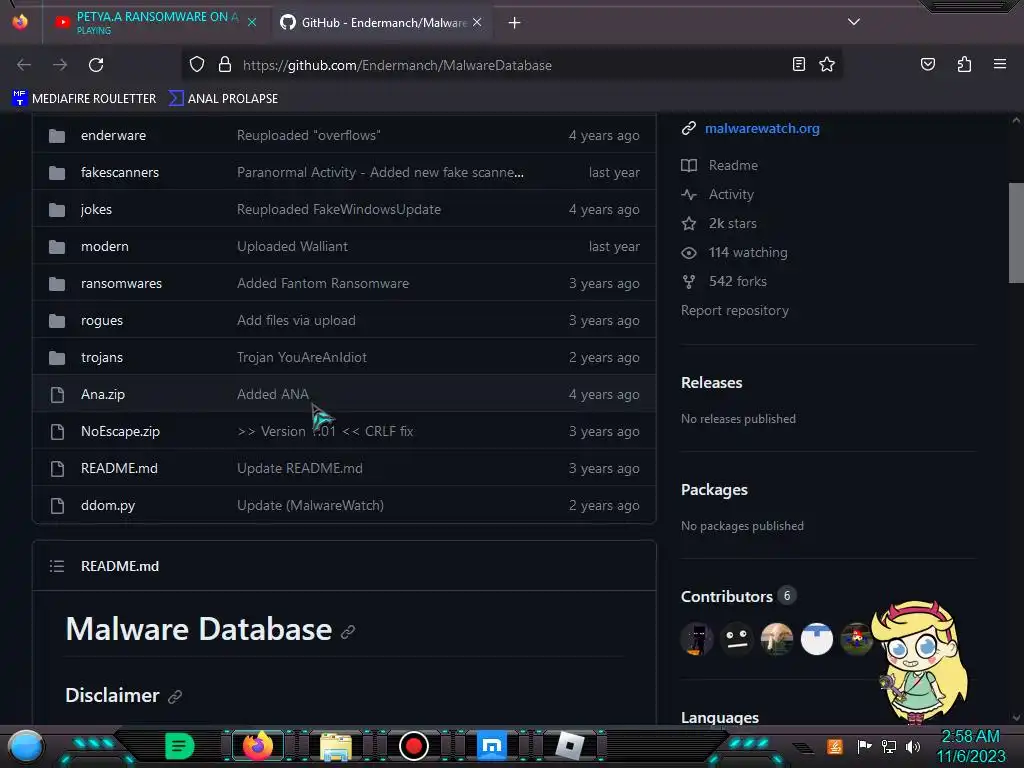Open the 'Reuploaded "overflows"' commit message

(x=308, y=135)
